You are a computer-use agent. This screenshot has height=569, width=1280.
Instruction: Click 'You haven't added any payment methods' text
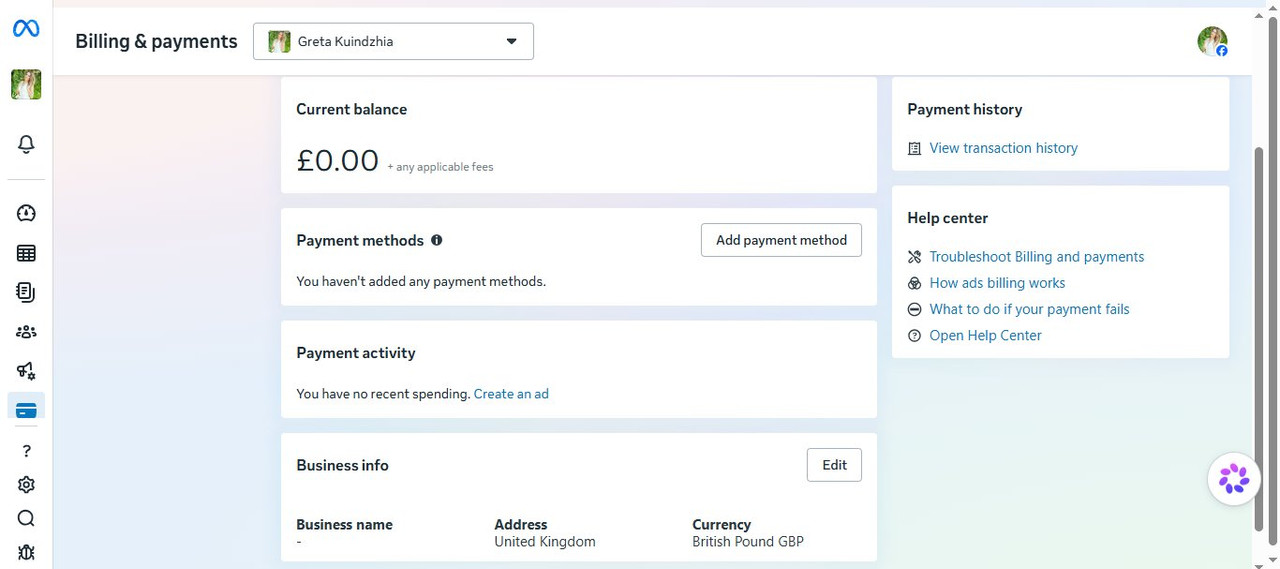(x=421, y=282)
